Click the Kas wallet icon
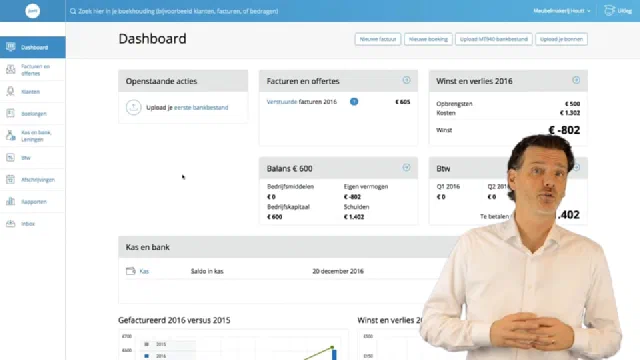This screenshot has width=640, height=360. pyautogui.click(x=131, y=271)
